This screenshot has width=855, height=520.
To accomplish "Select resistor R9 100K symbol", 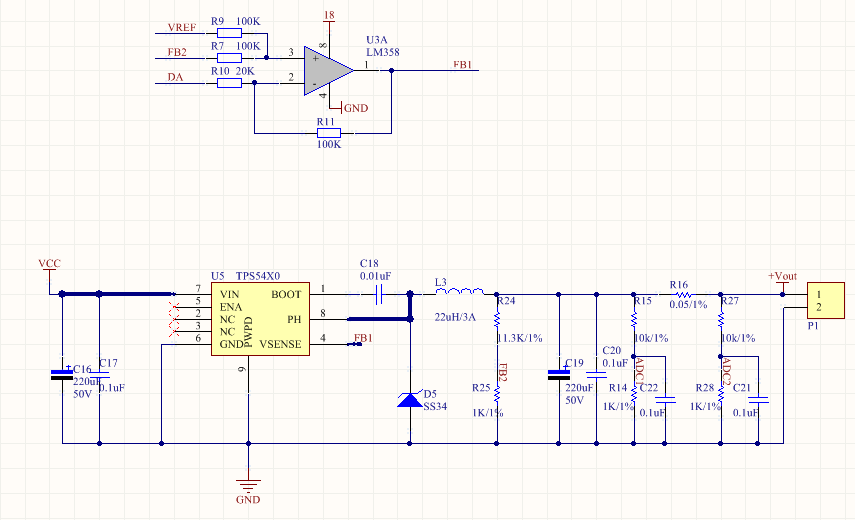I will pos(229,33).
